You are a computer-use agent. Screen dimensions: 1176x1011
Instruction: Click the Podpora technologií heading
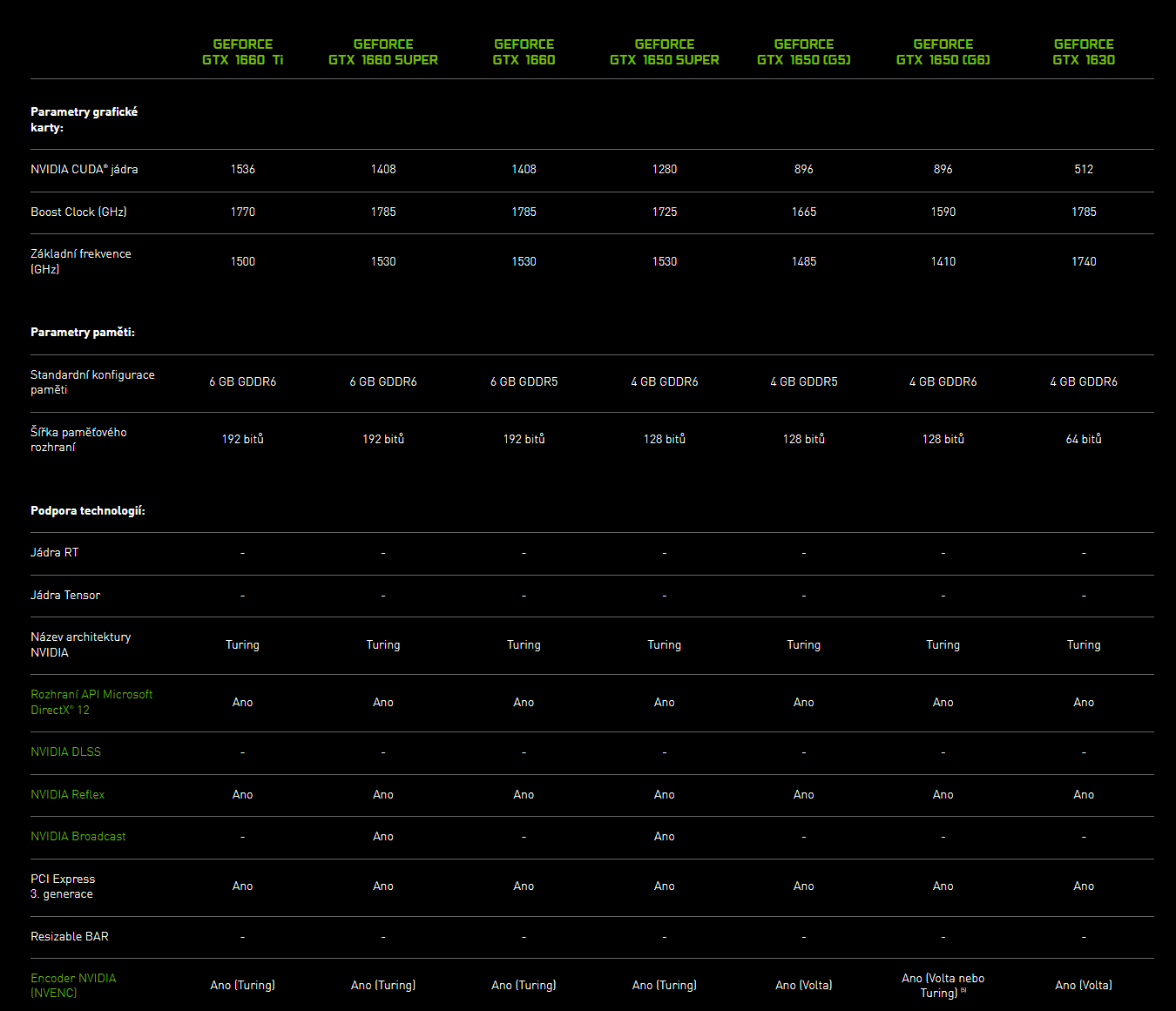point(88,510)
